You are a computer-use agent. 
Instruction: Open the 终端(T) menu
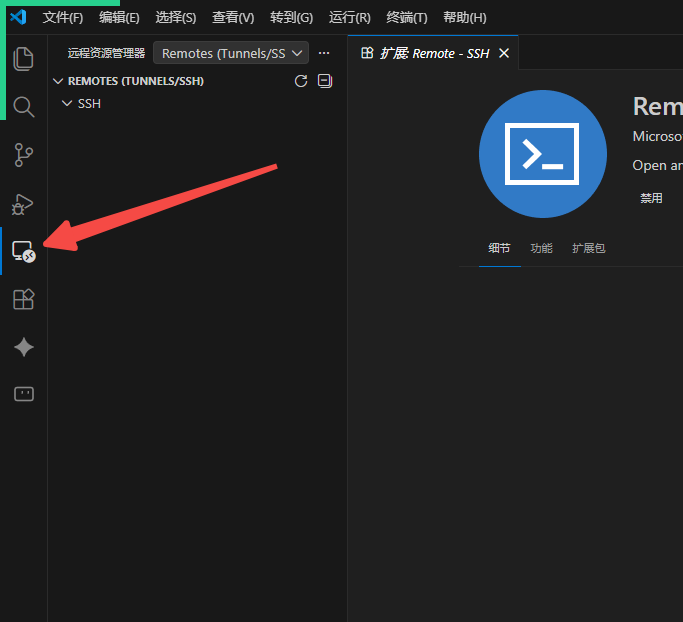click(x=406, y=18)
